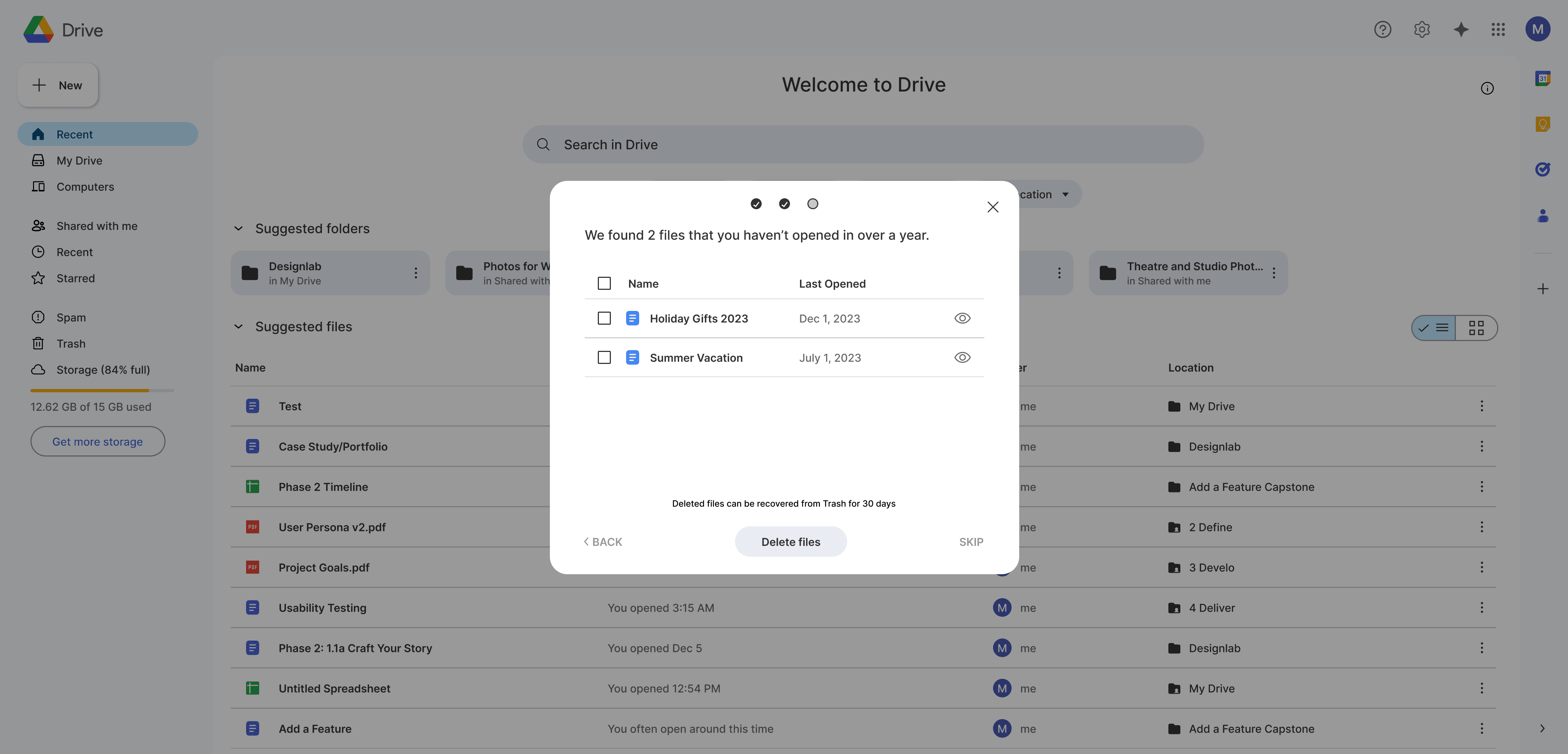Image resolution: width=1568 pixels, height=754 pixels.
Task: Click the storage usage progress bar
Action: [x=102, y=390]
